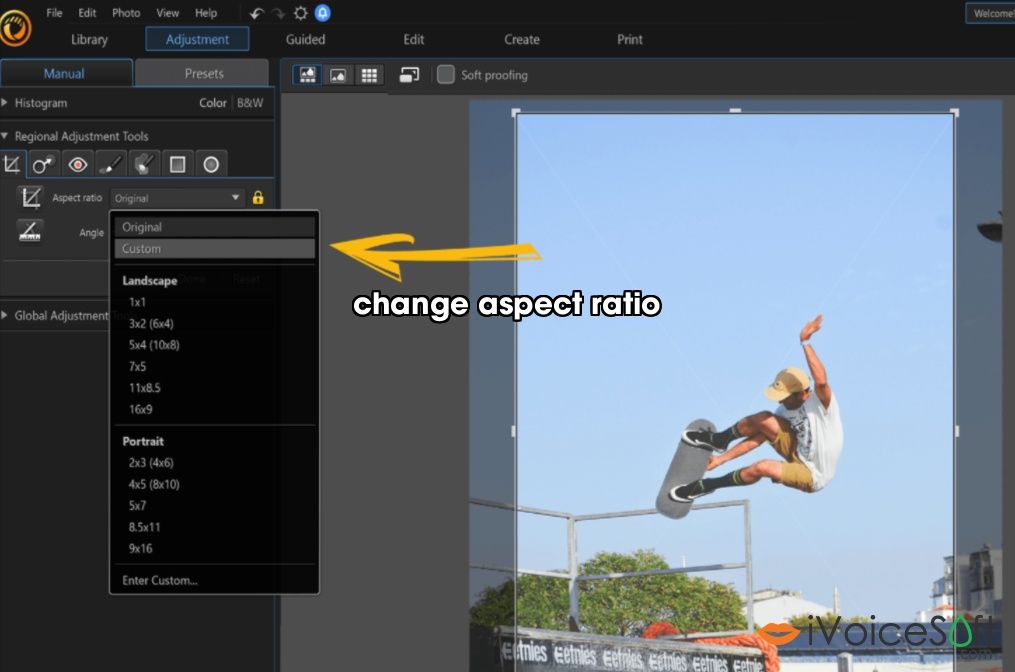Open the View menu
Viewport: 1015px width, 672px height.
pos(168,13)
